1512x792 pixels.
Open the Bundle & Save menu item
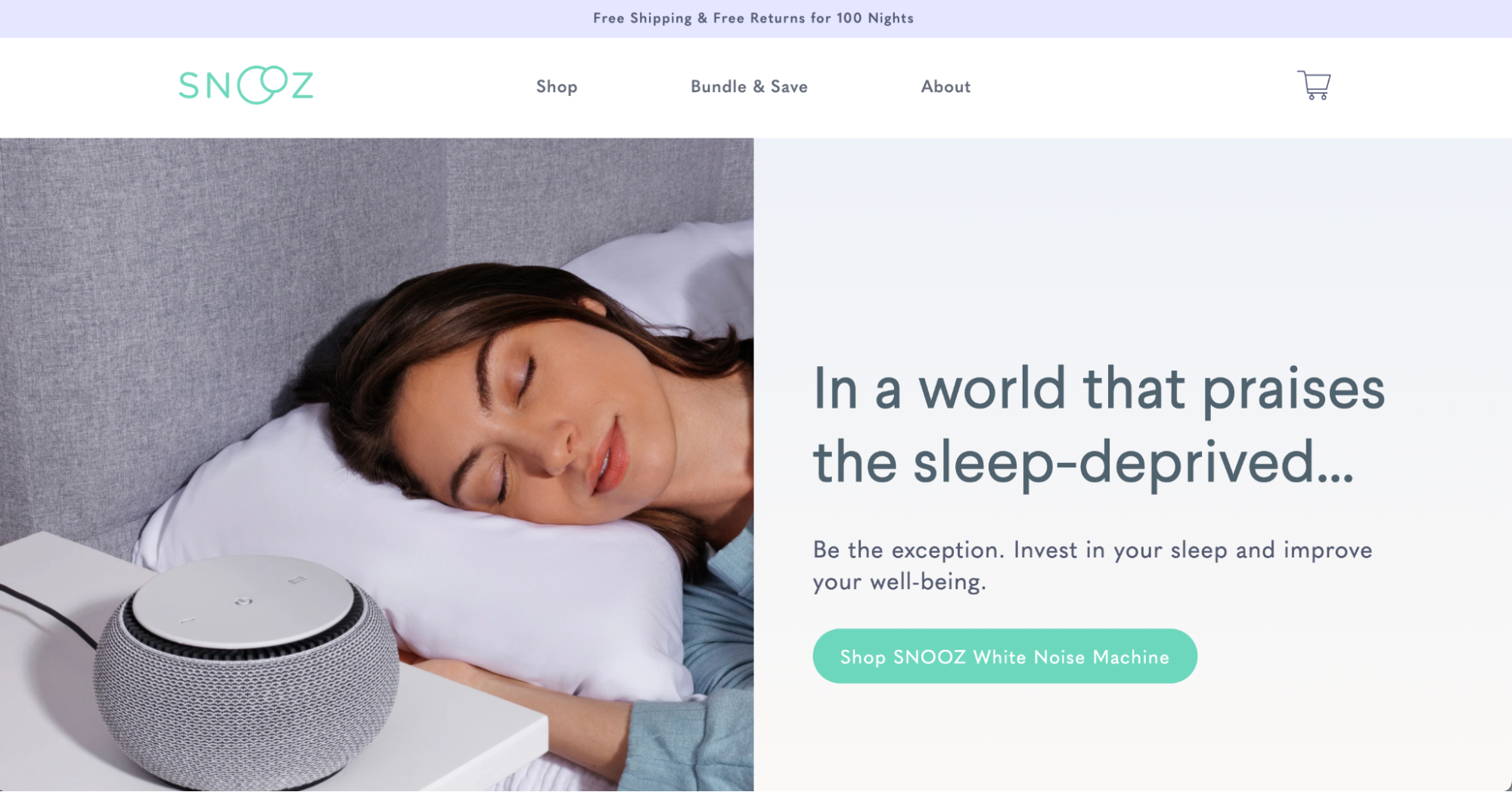pos(749,86)
